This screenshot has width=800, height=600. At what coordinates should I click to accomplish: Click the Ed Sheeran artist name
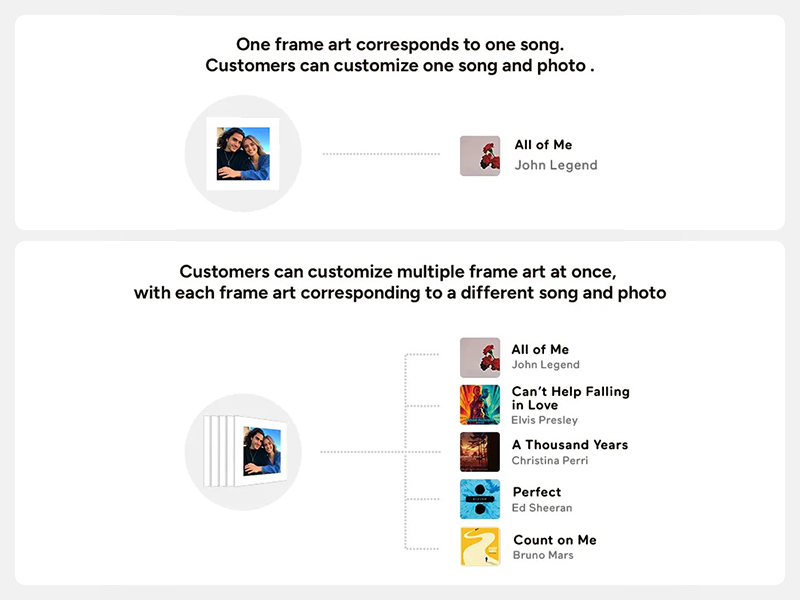coord(542,508)
